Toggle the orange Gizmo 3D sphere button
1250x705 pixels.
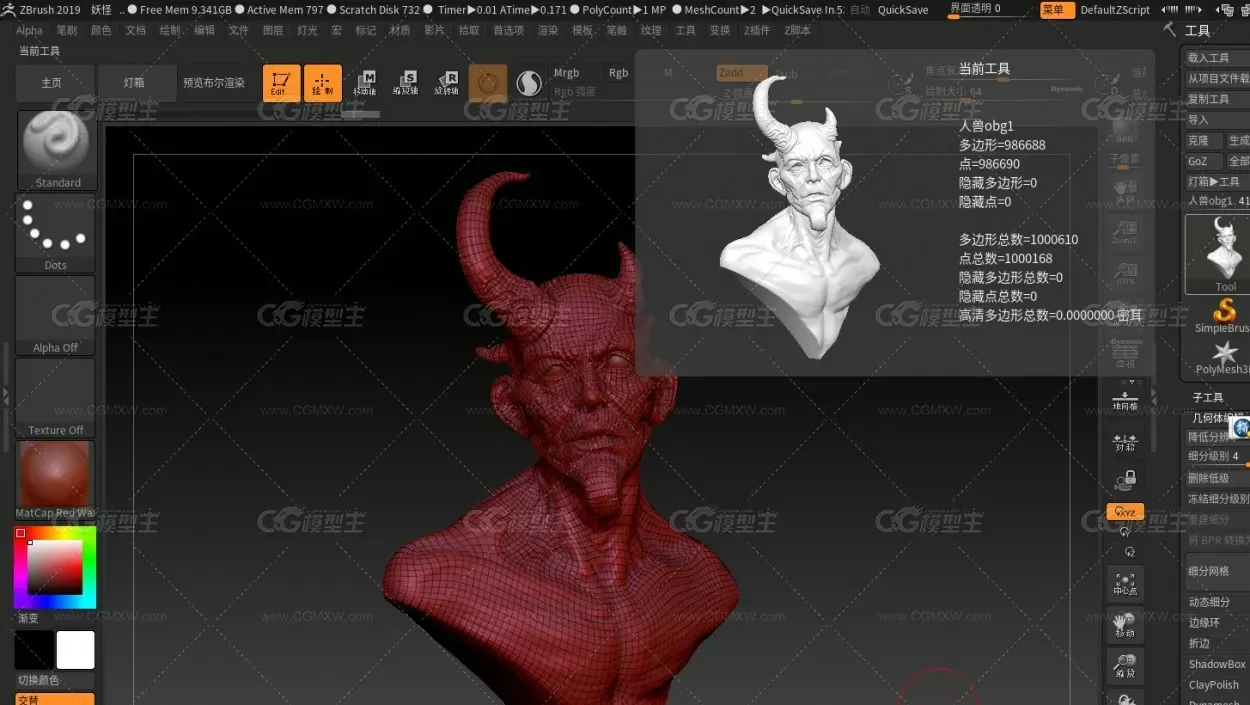coord(488,83)
